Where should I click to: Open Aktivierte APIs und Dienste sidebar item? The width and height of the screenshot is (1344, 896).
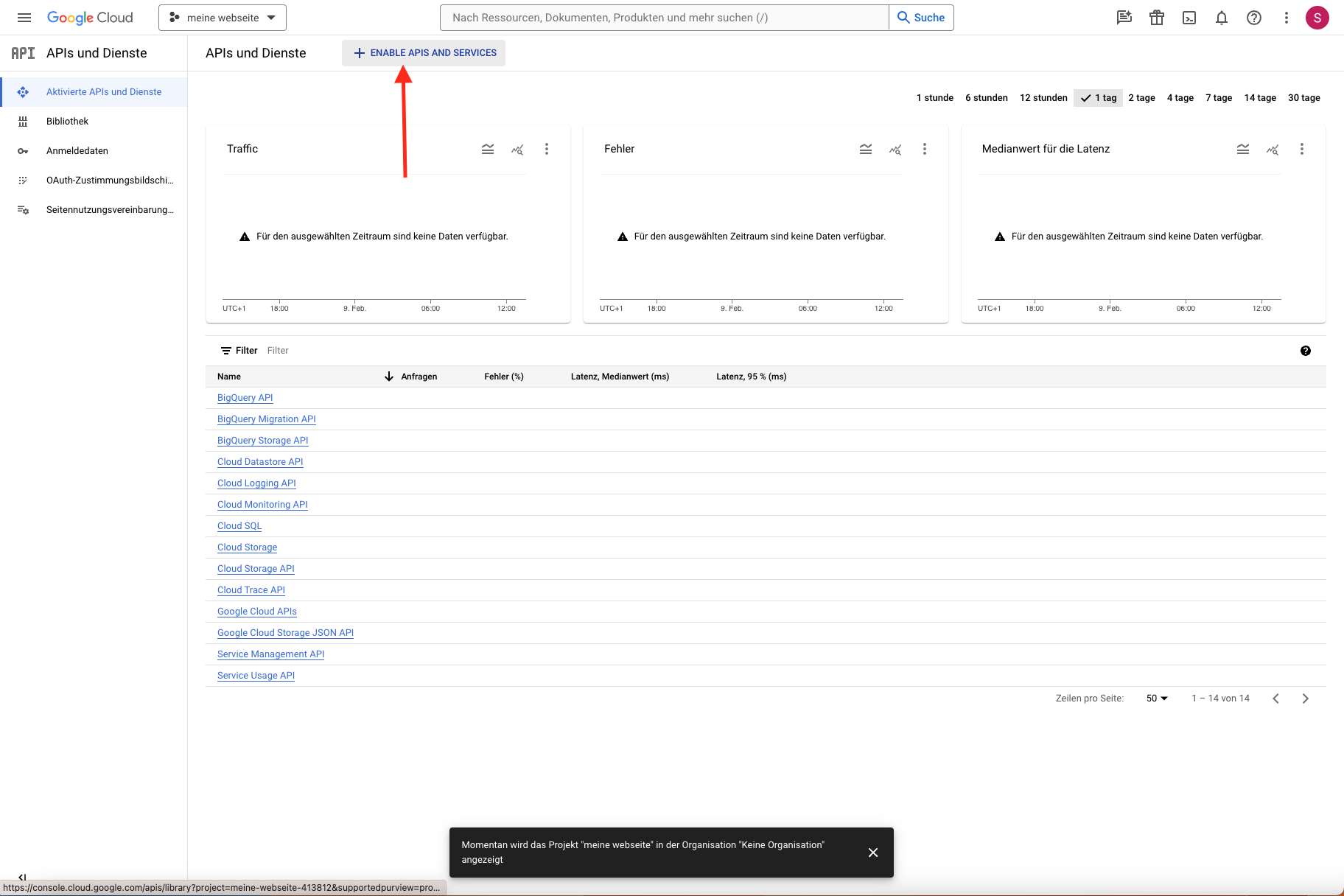pos(94,92)
